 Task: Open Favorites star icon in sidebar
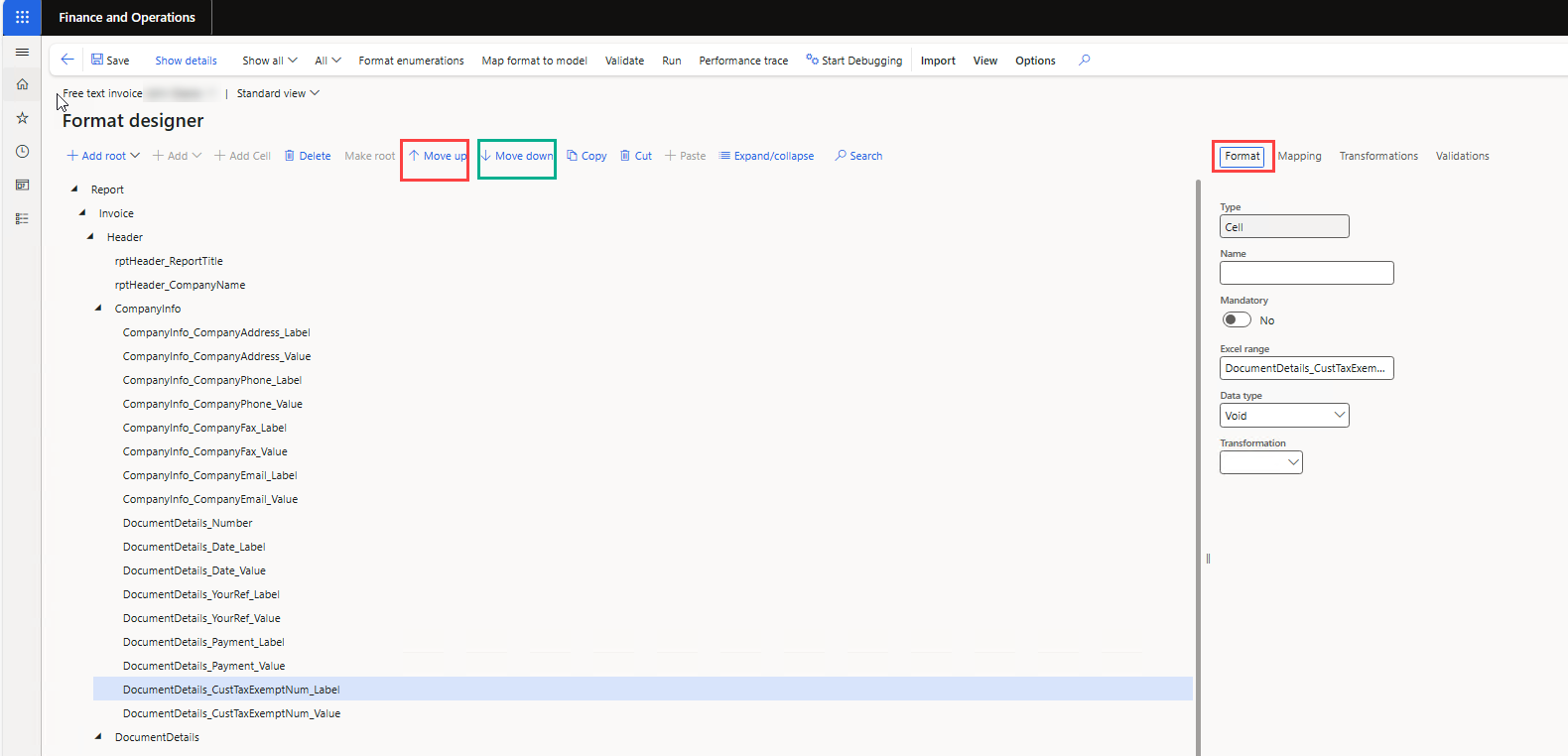click(x=22, y=118)
